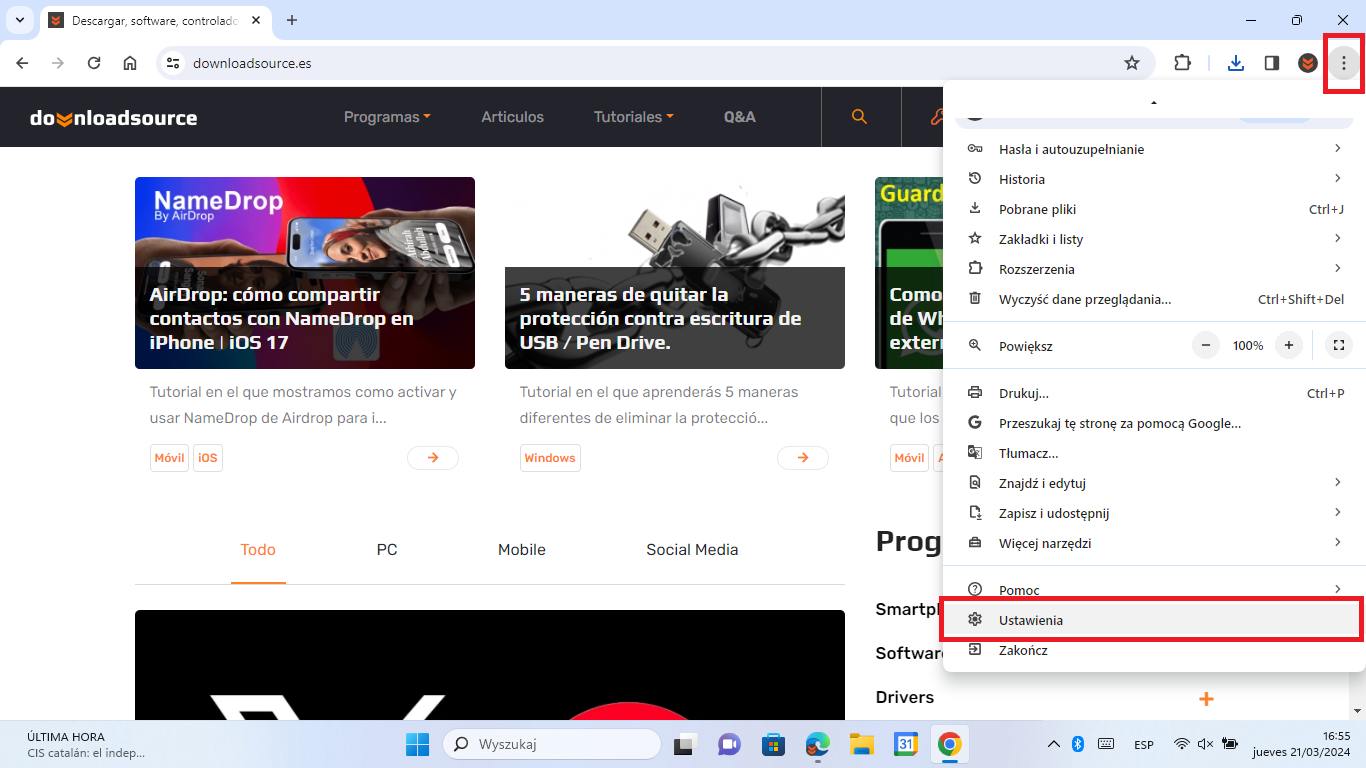1366x768 pixels.
Task: Open Microsoft Store from taskbar
Action: (x=773, y=744)
